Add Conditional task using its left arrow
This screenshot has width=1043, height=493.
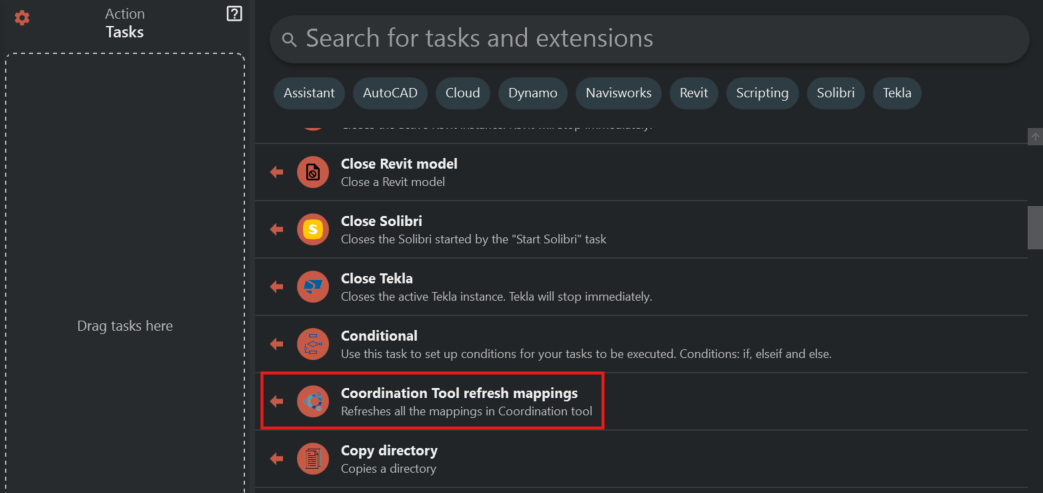point(277,344)
